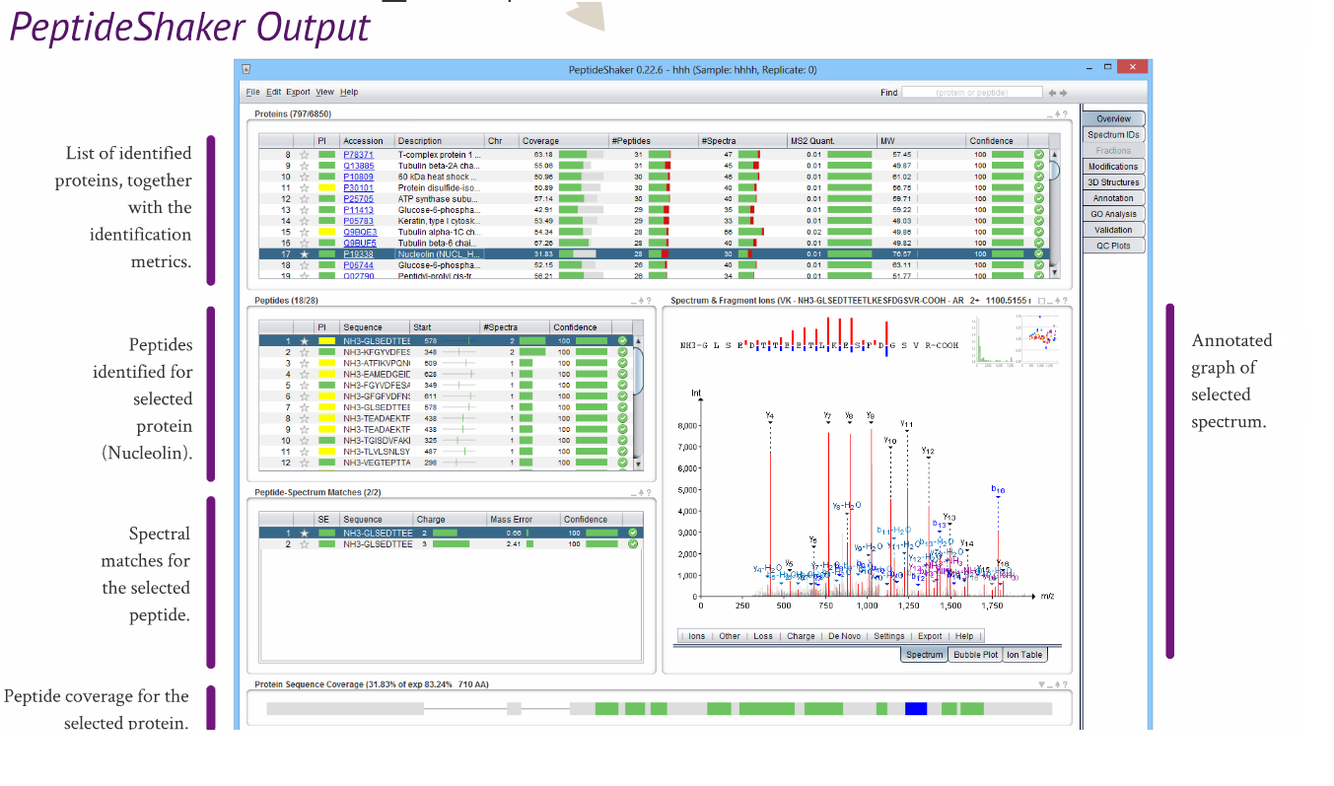Click the previous match arrow beside Find
This screenshot has height=786, width=1334.
click(x=1051, y=92)
